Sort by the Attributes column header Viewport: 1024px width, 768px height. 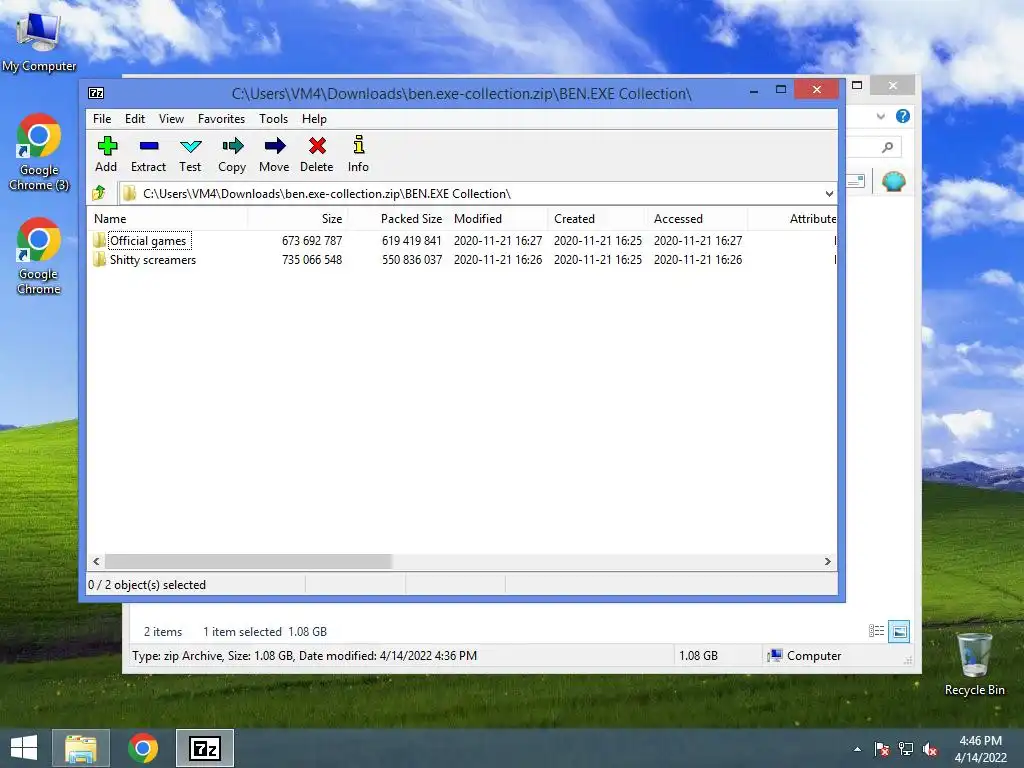click(x=792, y=219)
